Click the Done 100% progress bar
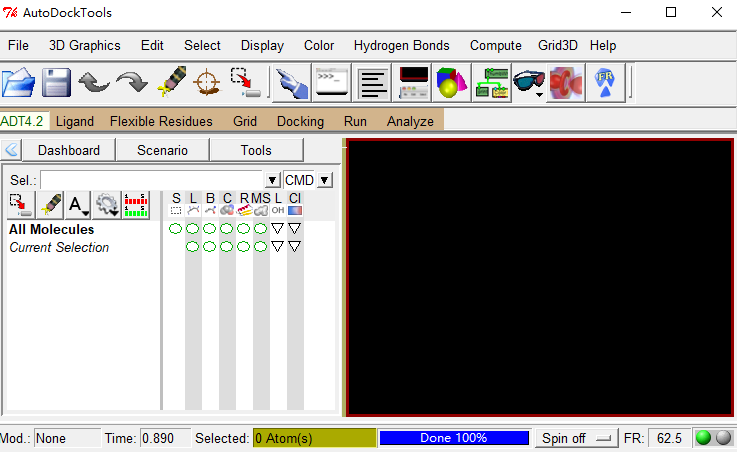The width and height of the screenshot is (737, 453). 453,438
